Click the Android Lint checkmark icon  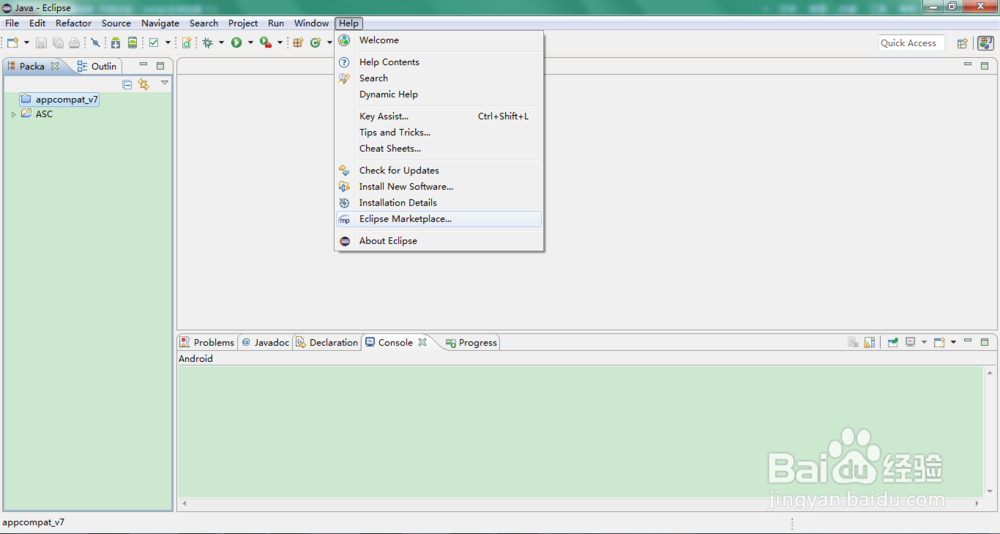coord(154,43)
